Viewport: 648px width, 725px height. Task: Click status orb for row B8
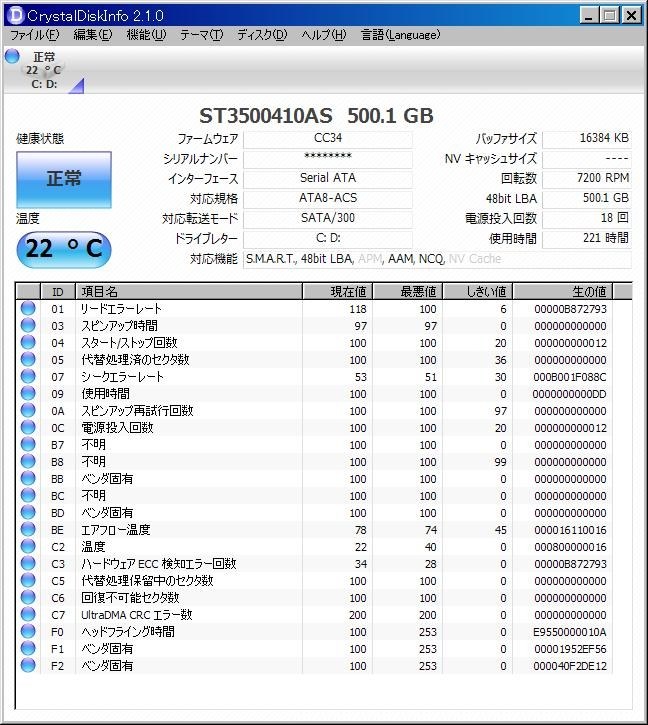click(28, 461)
